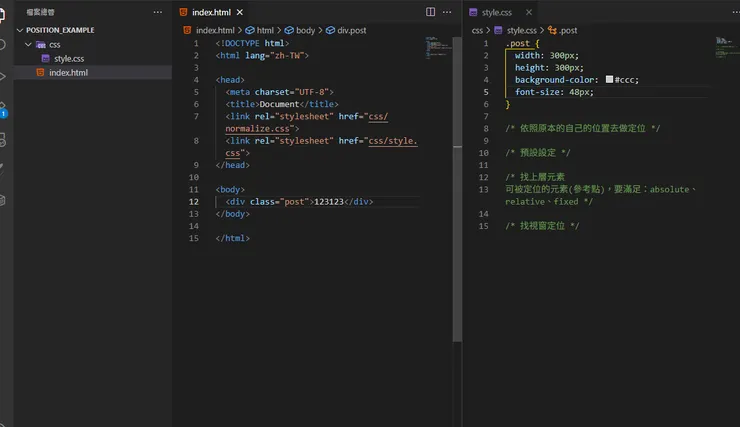Image resolution: width=740 pixels, height=427 pixels.
Task: Select style.css file in the file tree
Action: tap(68, 59)
